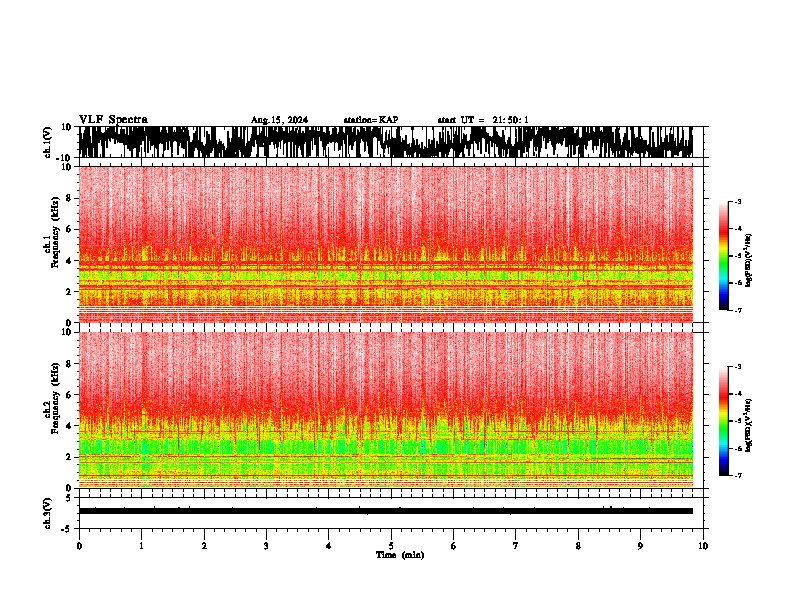792x612 pixels.
Task: Click the "Time (min)" axis label
Action: pos(400,555)
